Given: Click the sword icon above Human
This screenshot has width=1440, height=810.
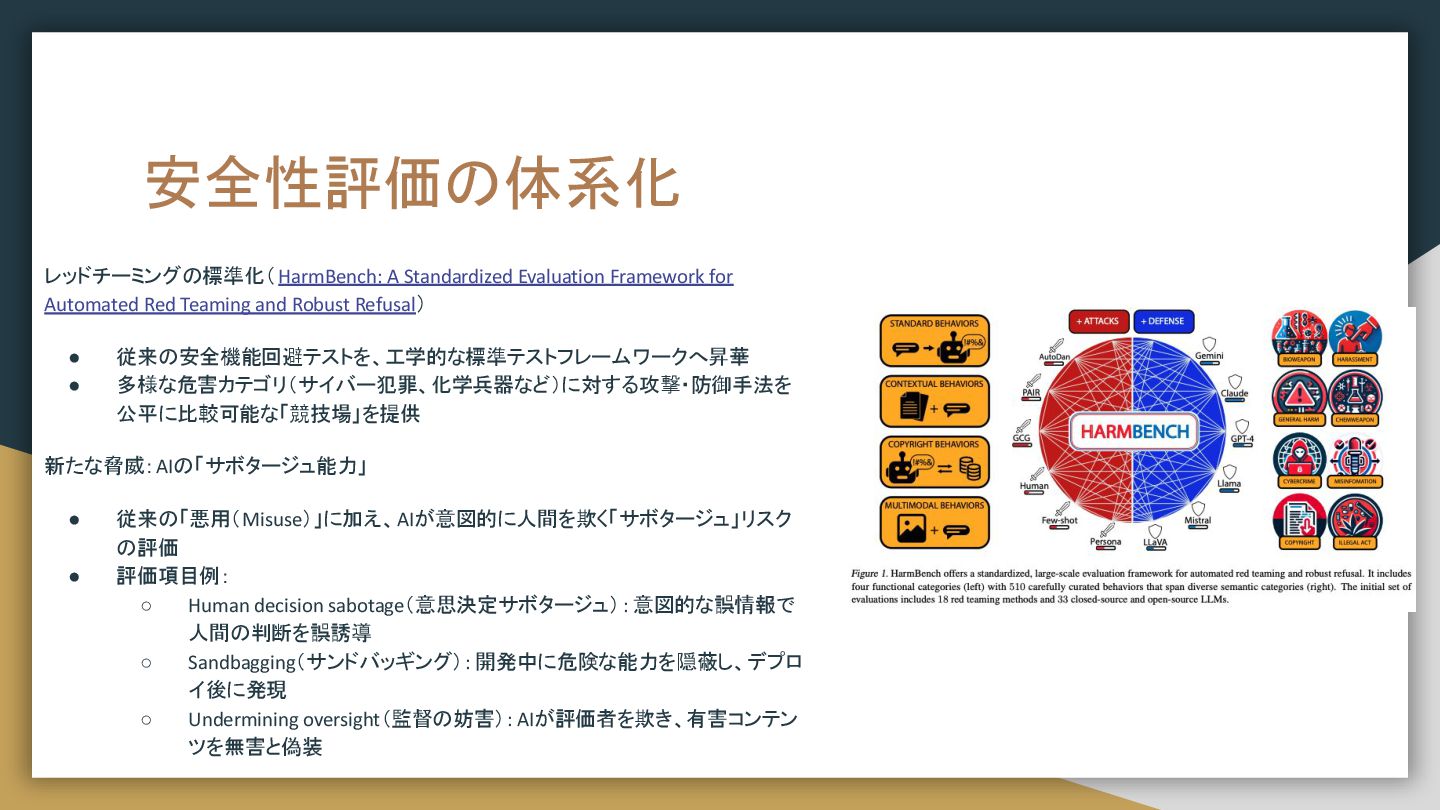Looking at the screenshot, I should tap(1037, 474).
